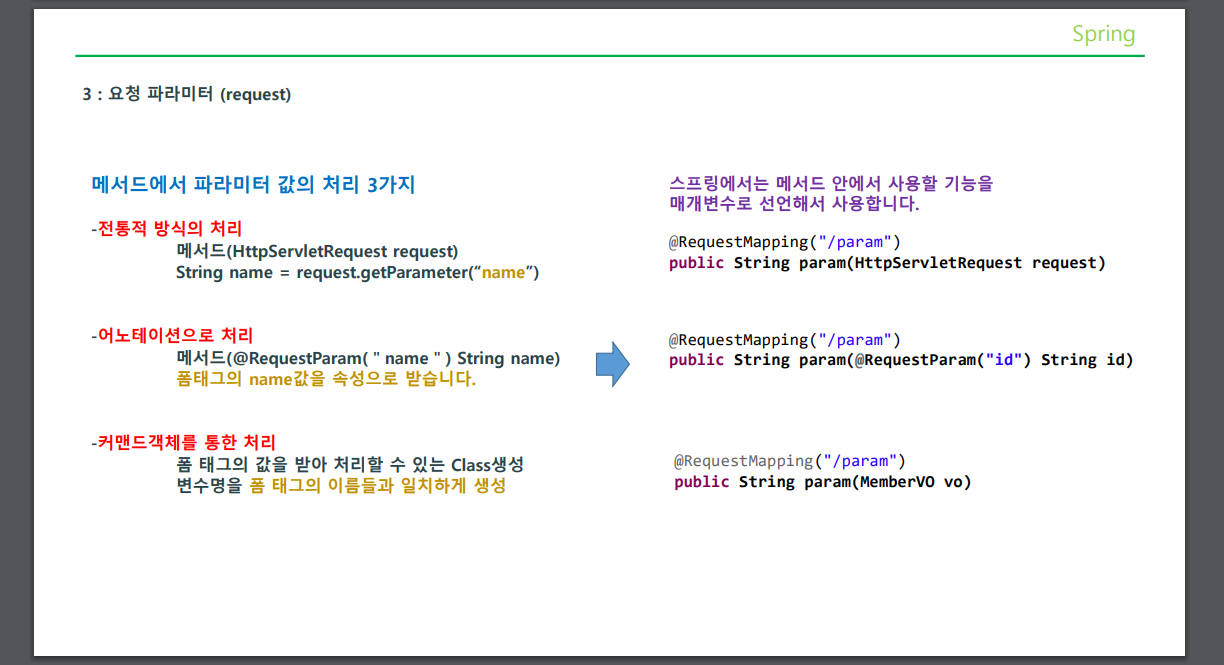1224x665 pixels.
Task: Click @RequestMapping line above HttpServletRequest code
Action: (x=785, y=242)
